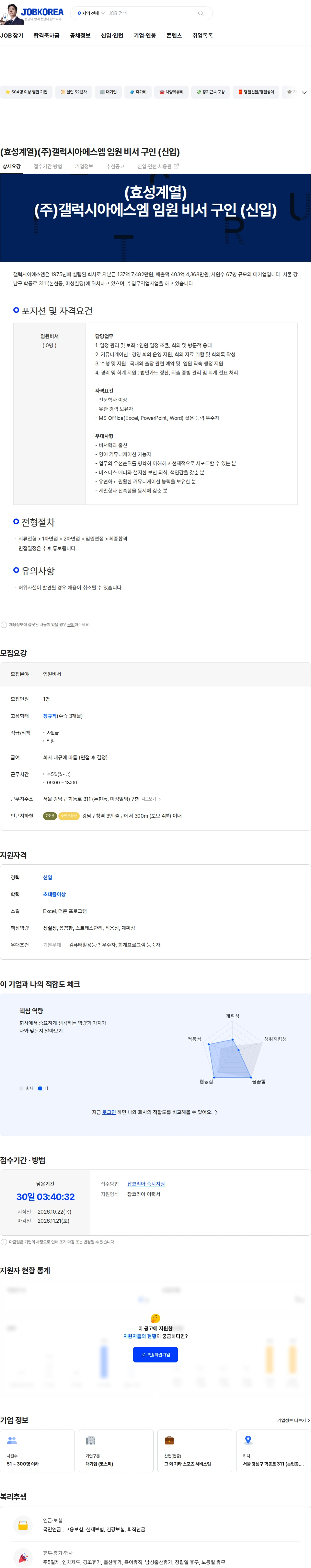Click the 수인분당선 subway line badge
This screenshot has height=1568, width=311.
tap(69, 816)
